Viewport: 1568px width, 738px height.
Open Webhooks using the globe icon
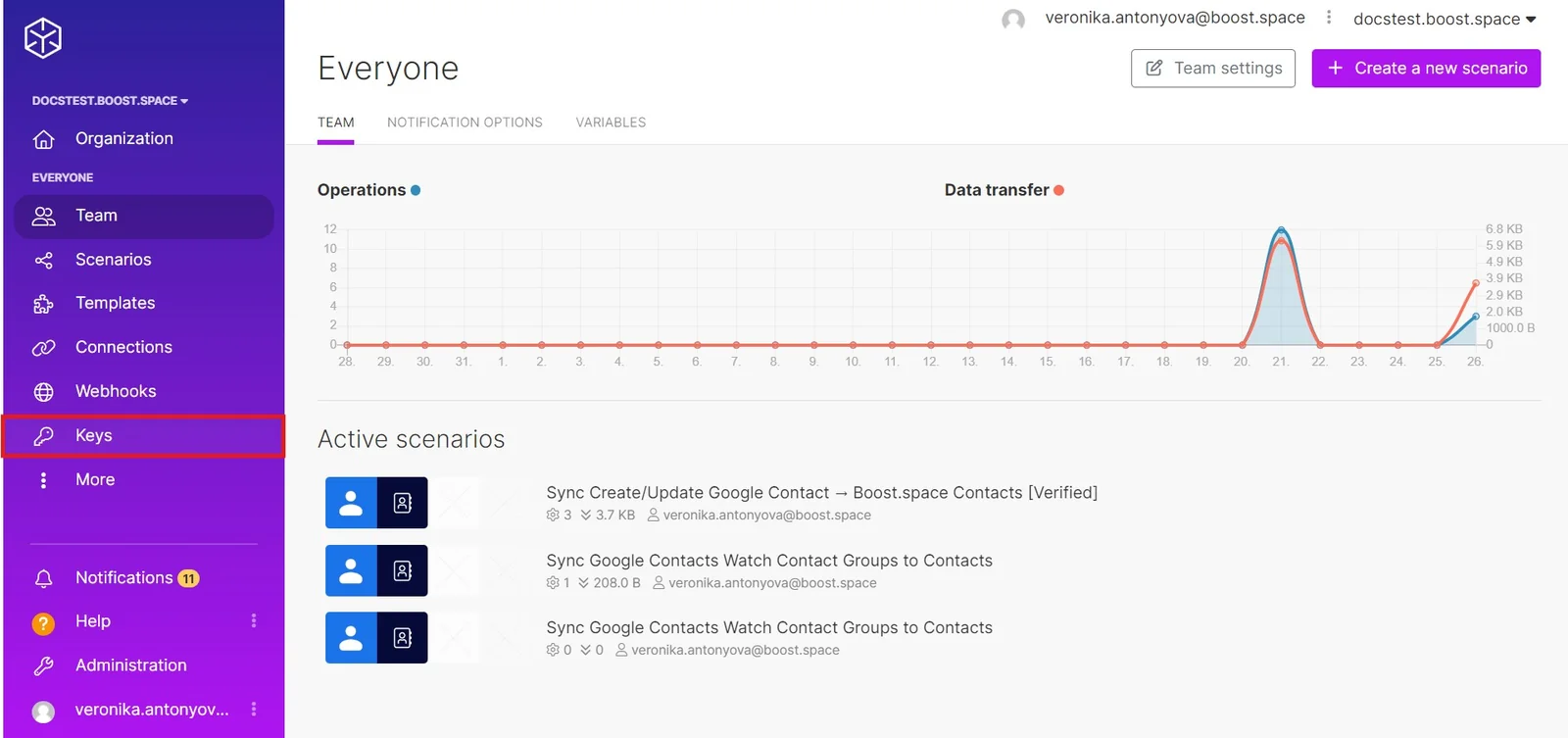click(x=43, y=392)
